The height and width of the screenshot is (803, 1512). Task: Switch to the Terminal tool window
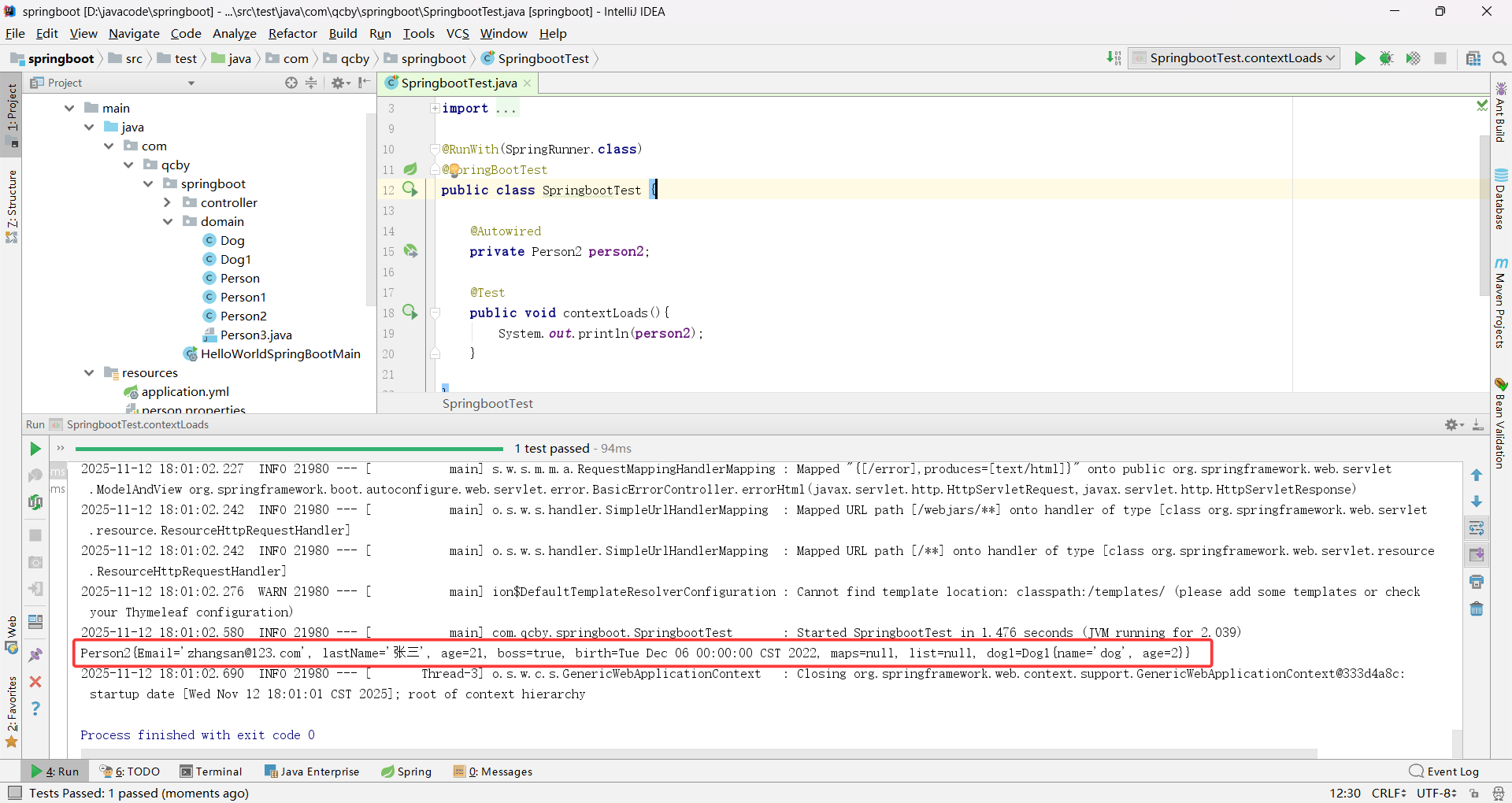coord(210,772)
